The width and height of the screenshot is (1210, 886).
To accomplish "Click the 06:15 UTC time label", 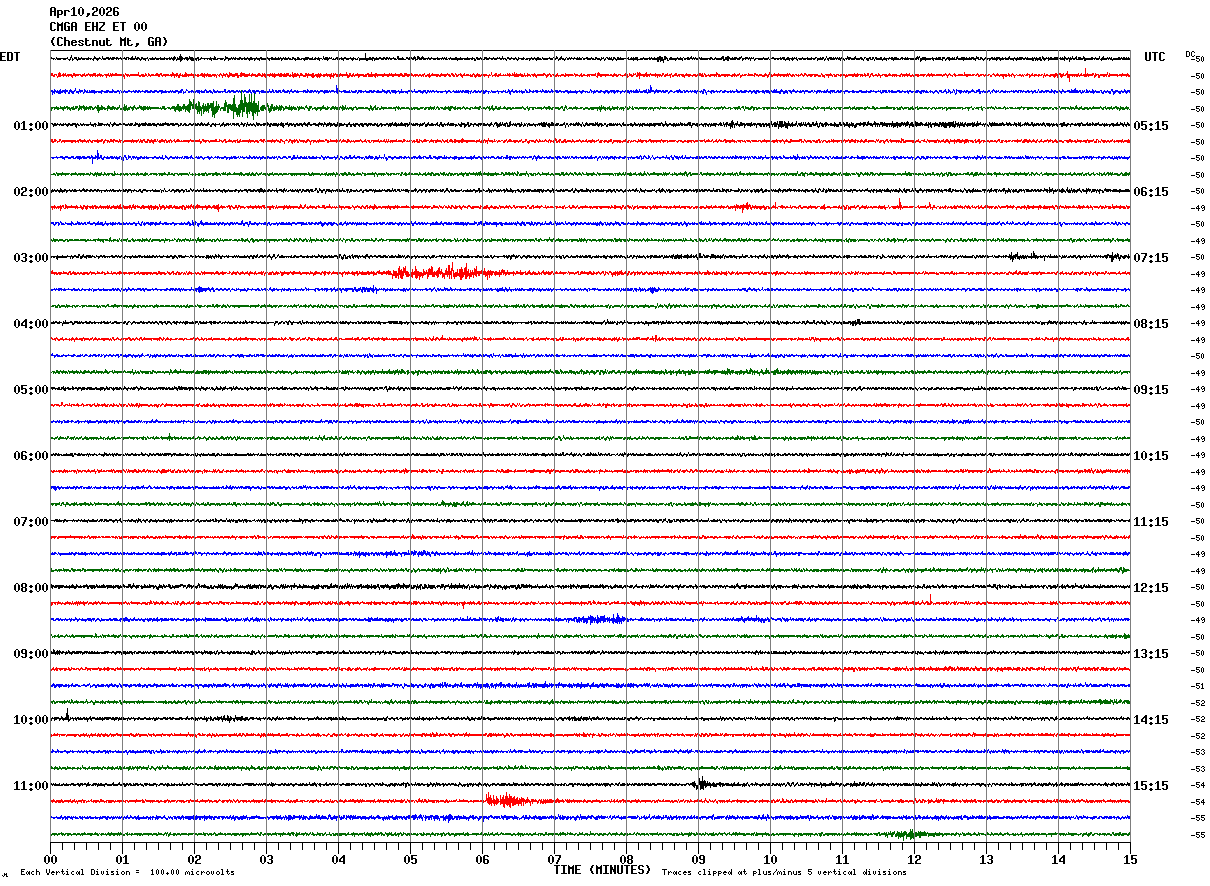I will click(x=1151, y=192).
